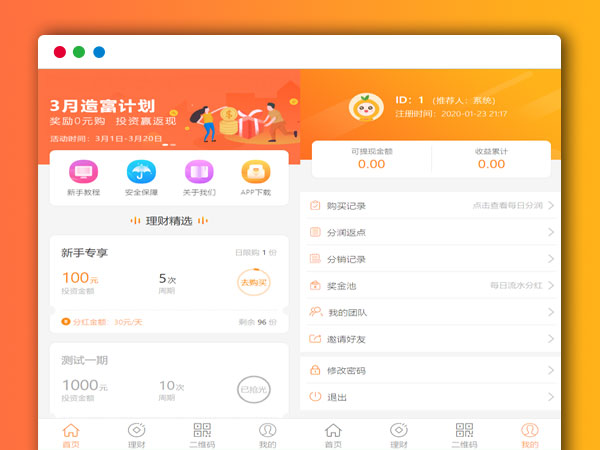The height and width of the screenshot is (450, 600).
Task: Click the 购买记录 clipboard icon
Action: 315,205
